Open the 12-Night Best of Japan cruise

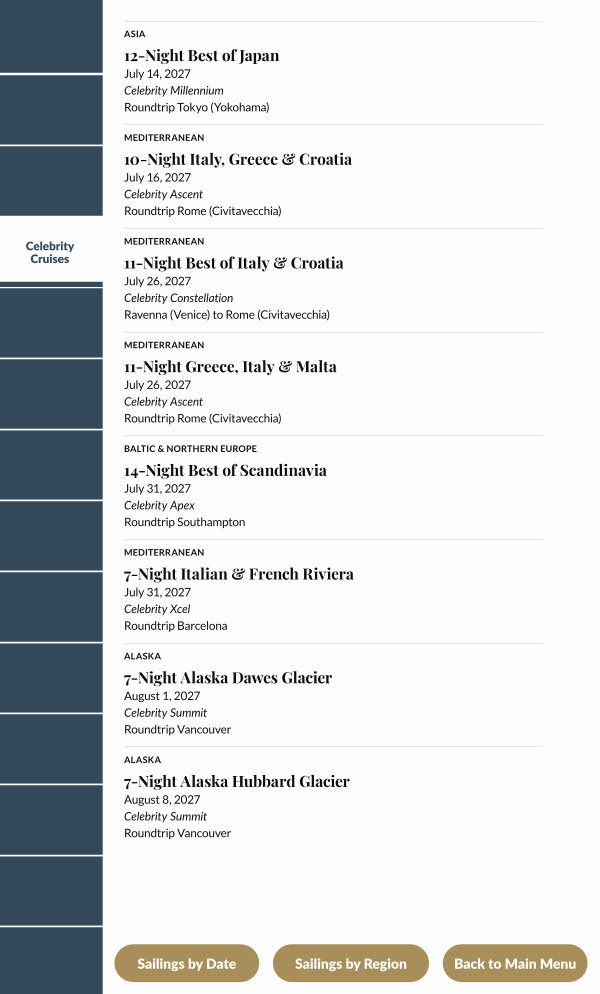pos(201,56)
